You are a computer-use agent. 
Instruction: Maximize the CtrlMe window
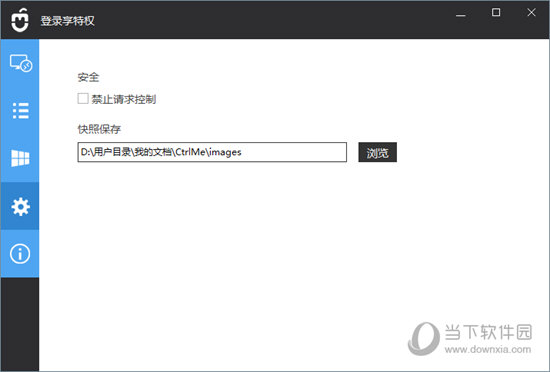(496, 13)
